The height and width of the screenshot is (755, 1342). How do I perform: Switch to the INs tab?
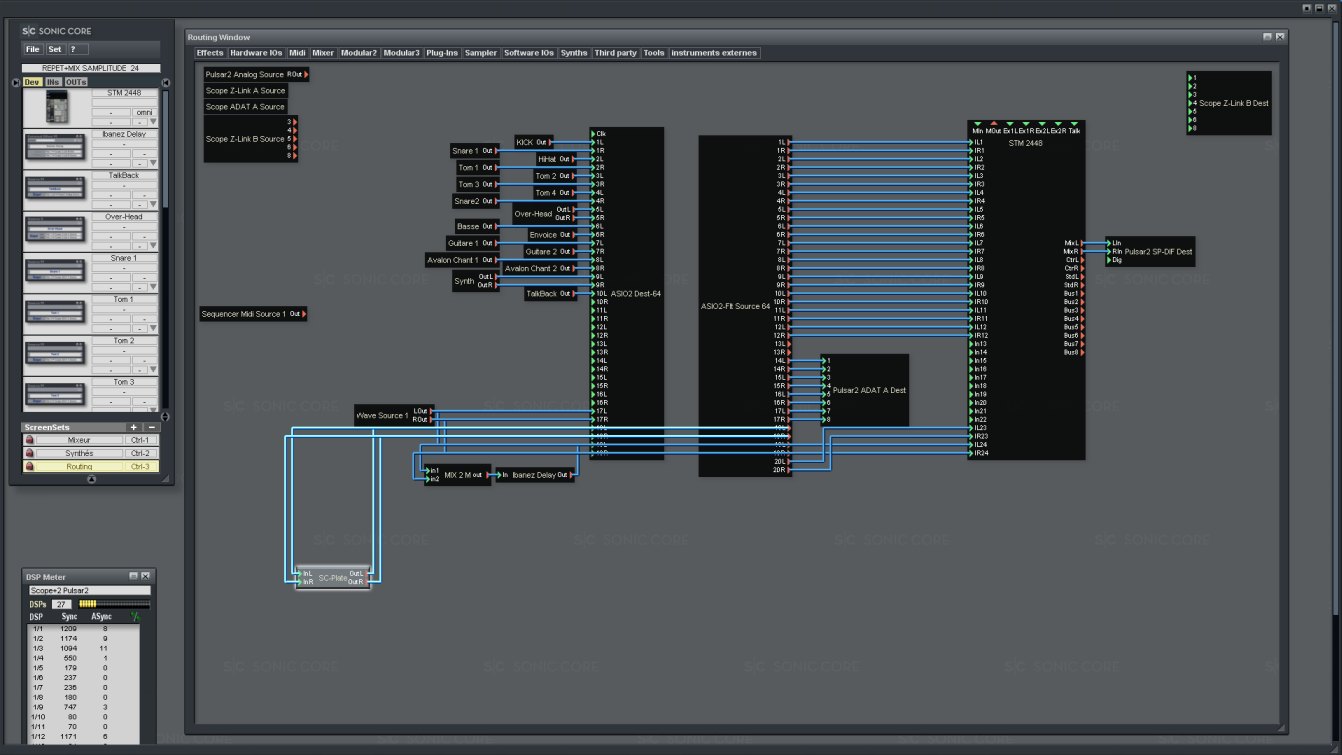coord(53,81)
